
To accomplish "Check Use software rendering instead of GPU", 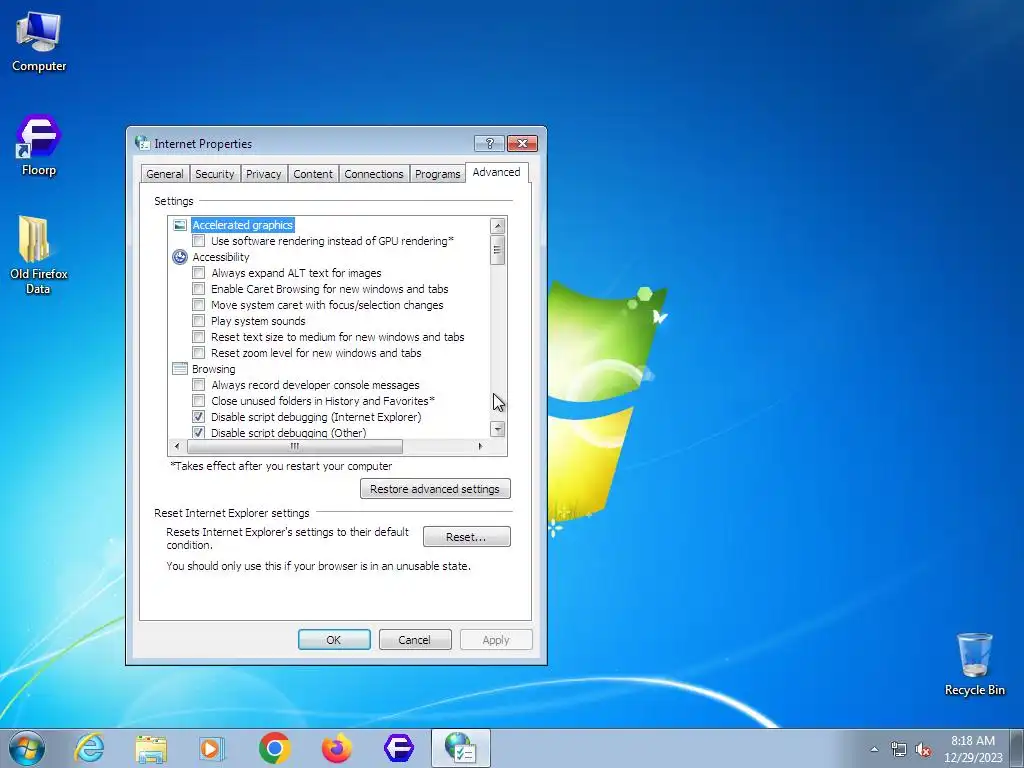I will click(x=199, y=241).
